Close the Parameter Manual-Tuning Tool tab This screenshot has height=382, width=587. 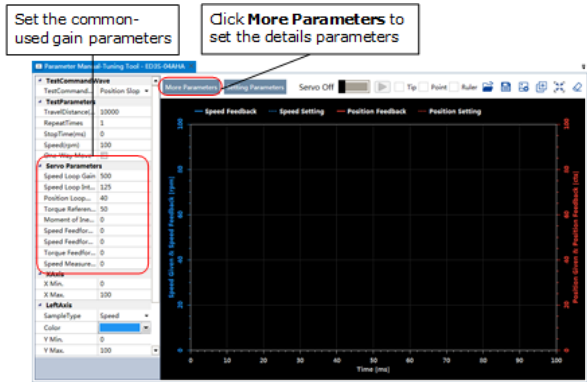(x=191, y=66)
